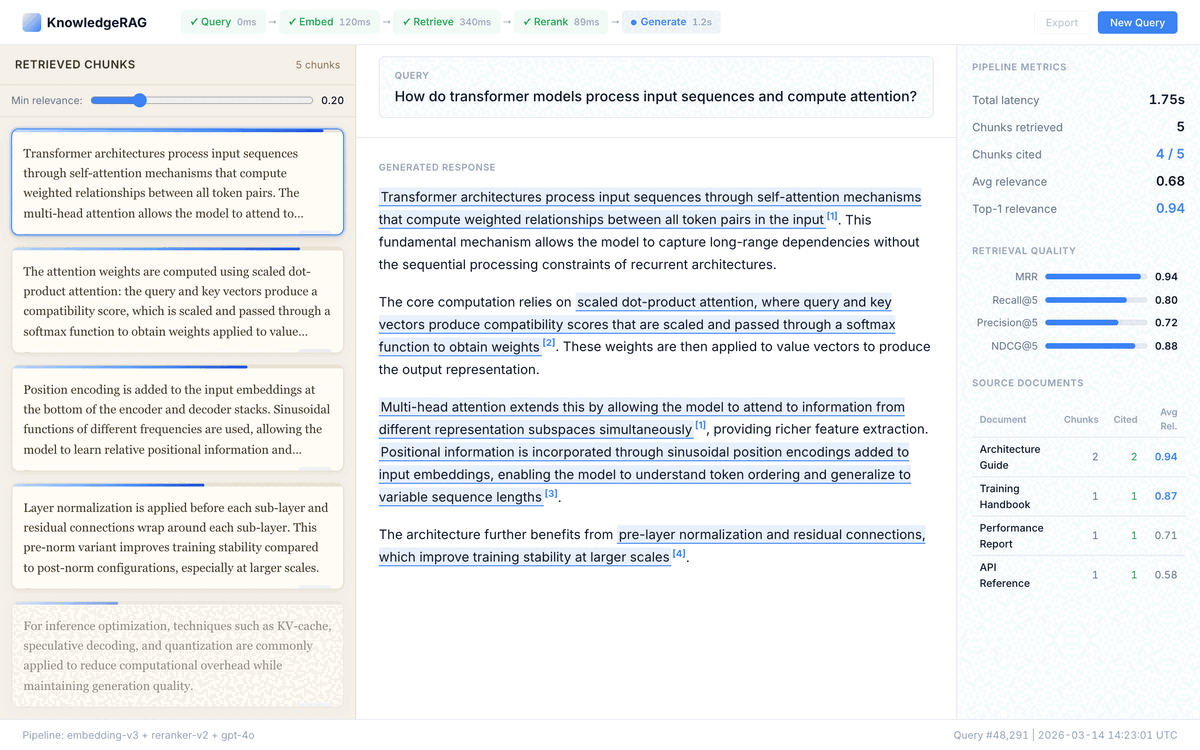Image resolution: width=1200 pixels, height=750 pixels.
Task: Select the Transformer architectures chunk card
Action: 177,183
